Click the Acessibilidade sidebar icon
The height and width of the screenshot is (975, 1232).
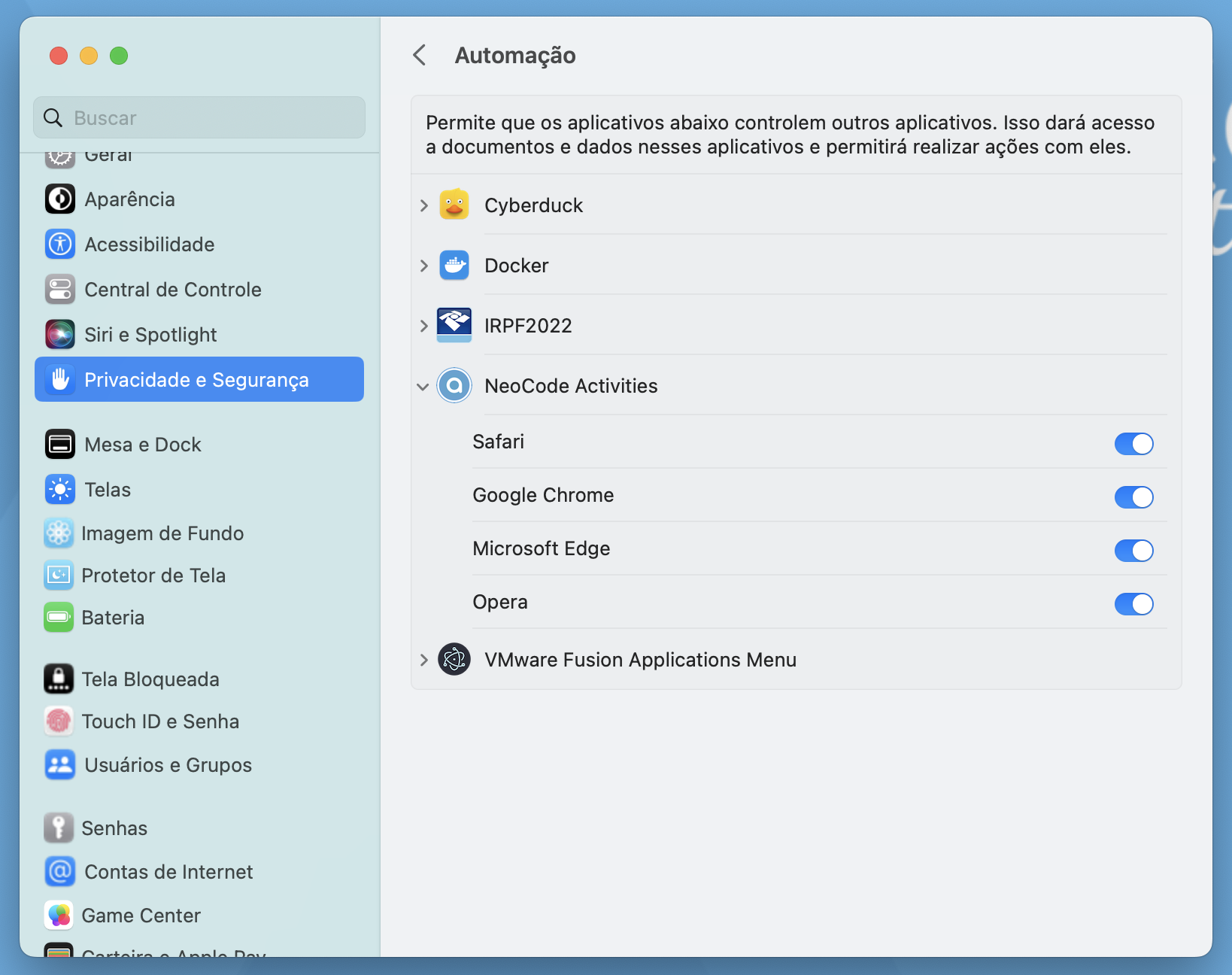pyautogui.click(x=60, y=245)
